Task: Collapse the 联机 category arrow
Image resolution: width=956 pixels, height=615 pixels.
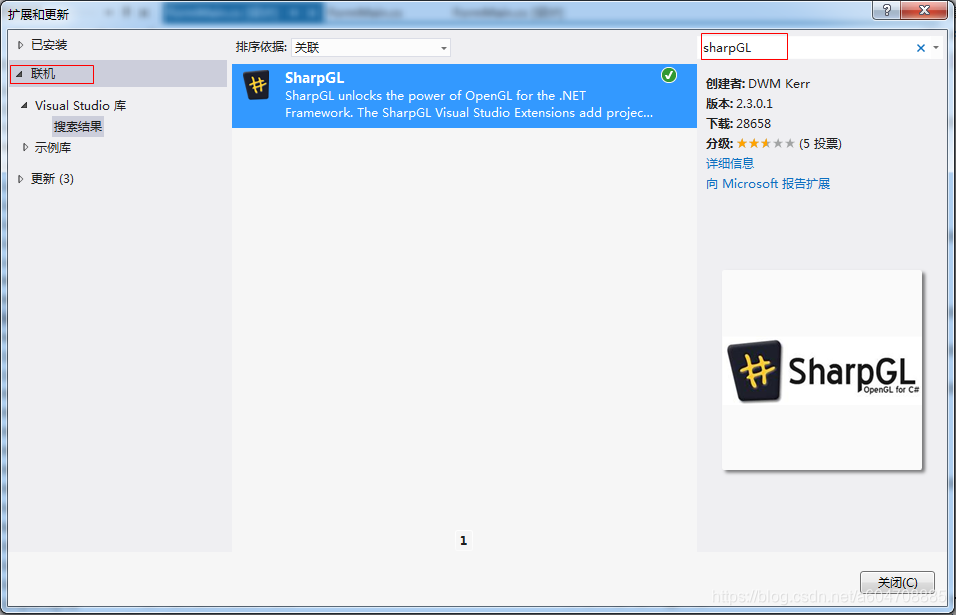Action: (20, 74)
